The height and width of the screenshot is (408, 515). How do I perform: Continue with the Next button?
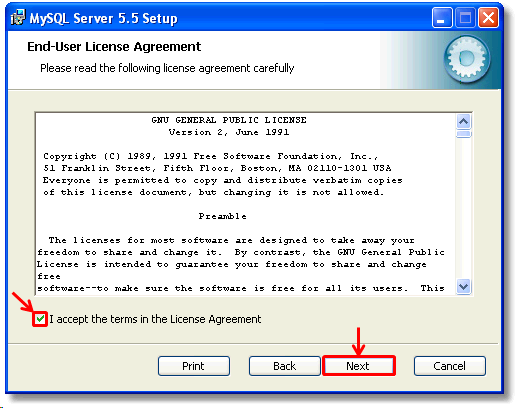[x=359, y=366]
